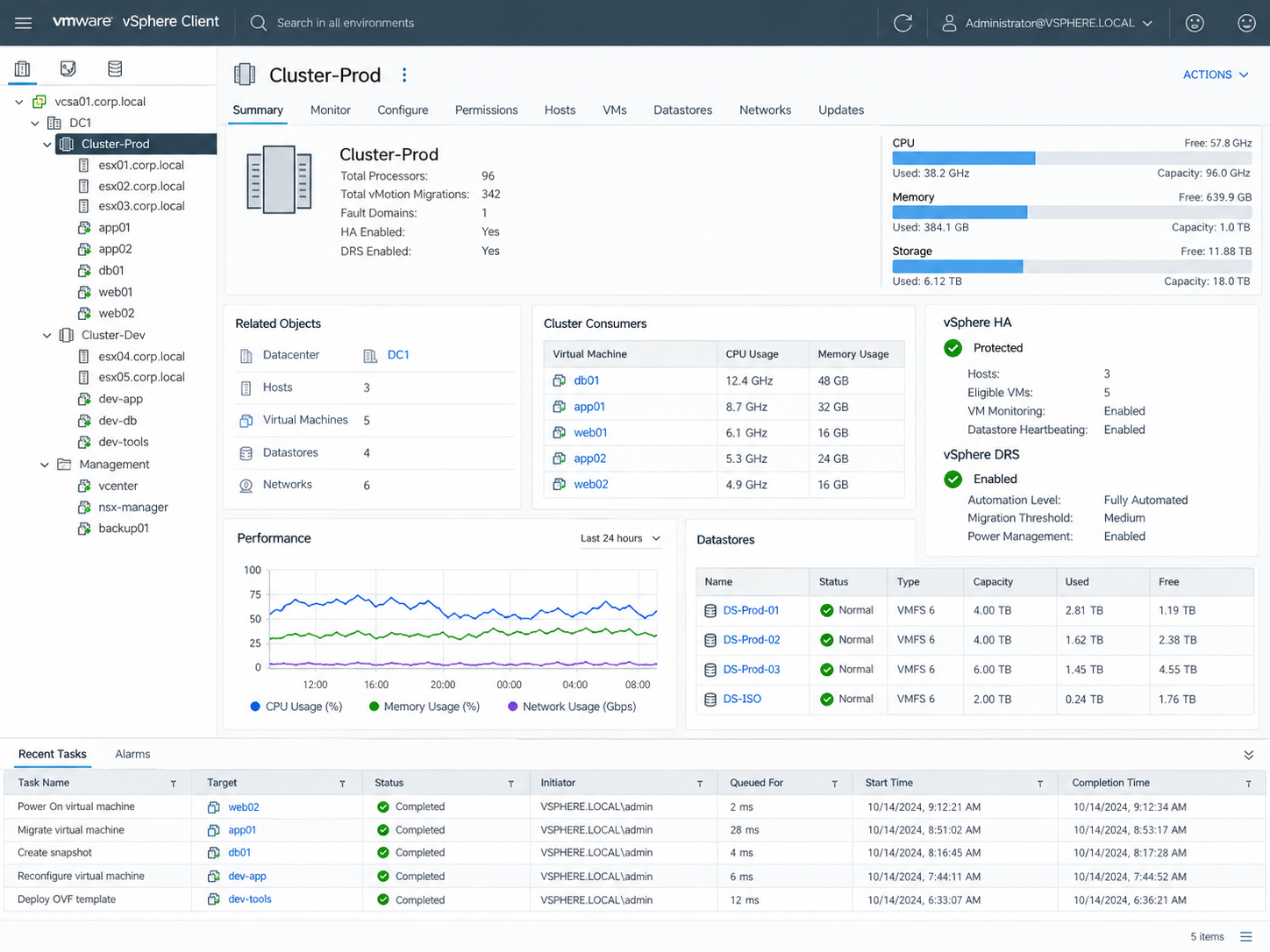Viewport: 1270px width, 952px height.
Task: Collapse the Recent Tasks panel
Action: point(1249,755)
